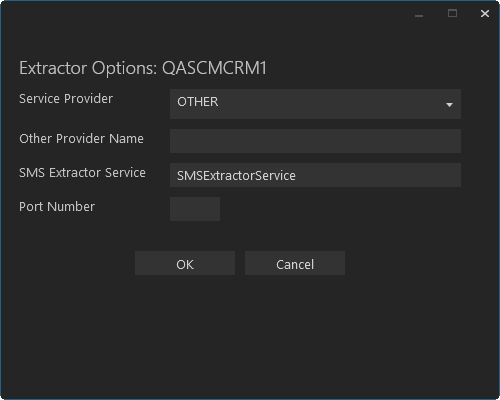The width and height of the screenshot is (500, 400).
Task: Click into the Other Provider Name field
Action: pos(315,141)
